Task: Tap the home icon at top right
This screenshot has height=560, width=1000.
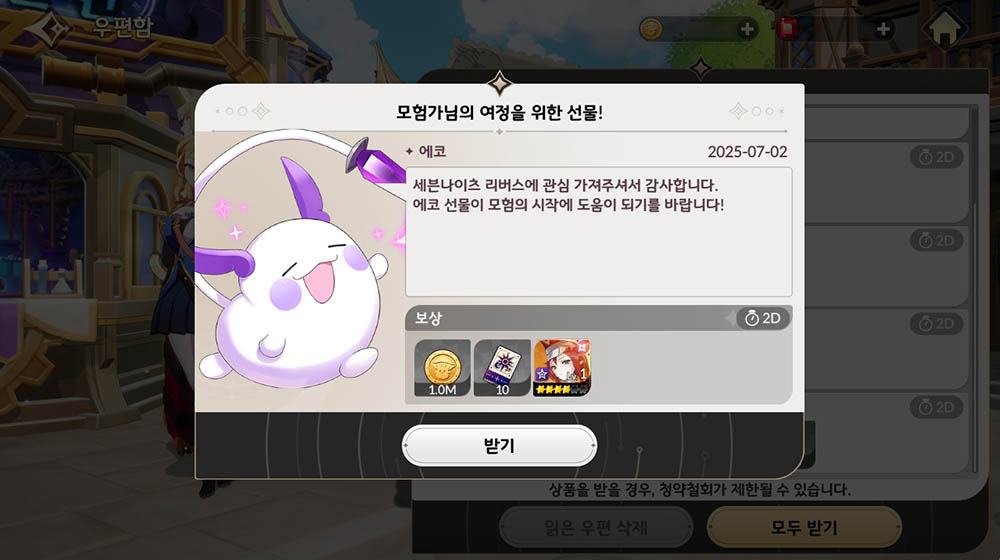Action: point(945,29)
